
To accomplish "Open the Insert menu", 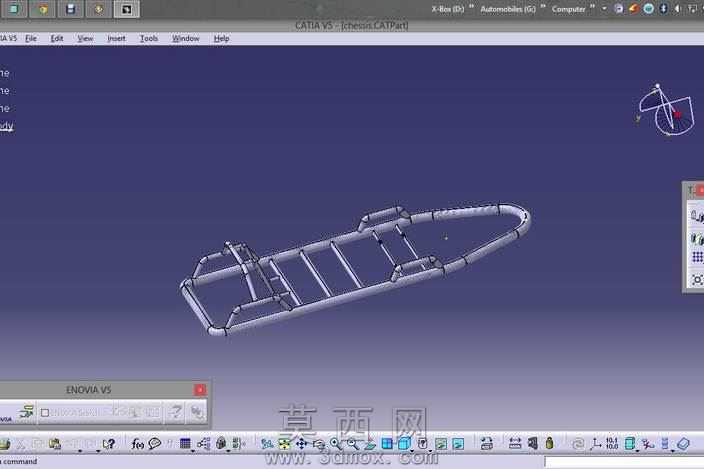I will (116, 39).
